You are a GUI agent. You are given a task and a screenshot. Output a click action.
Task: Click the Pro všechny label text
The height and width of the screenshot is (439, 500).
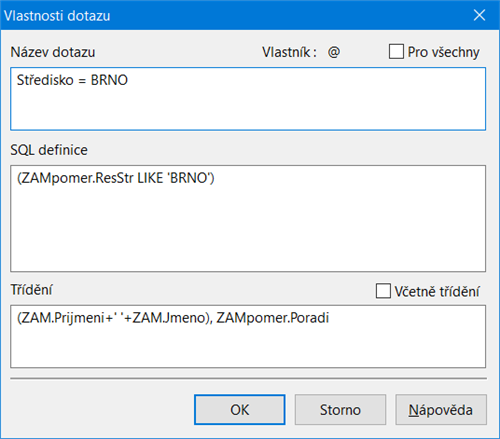(x=444, y=52)
